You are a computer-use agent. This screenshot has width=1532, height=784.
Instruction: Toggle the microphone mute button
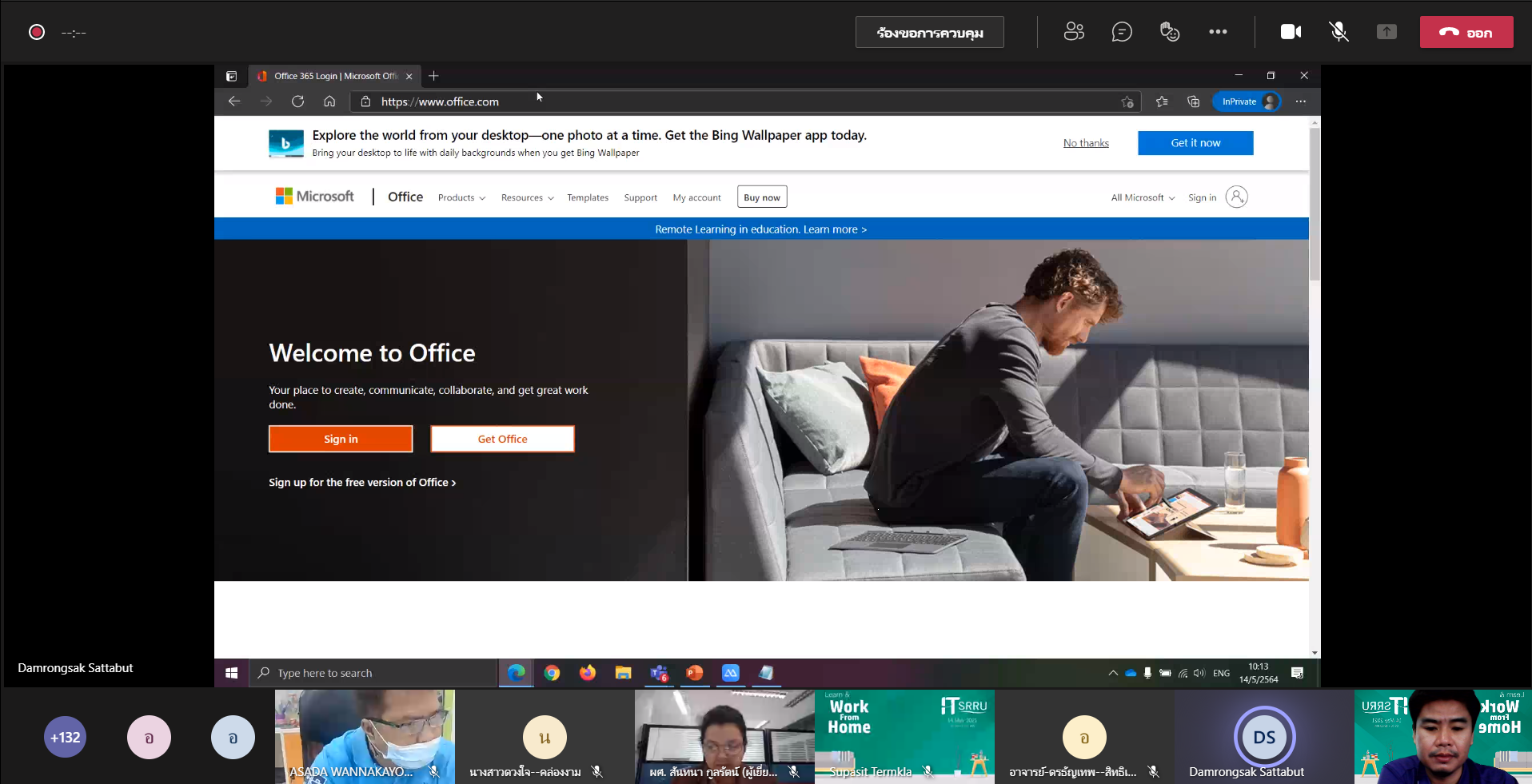1339,32
